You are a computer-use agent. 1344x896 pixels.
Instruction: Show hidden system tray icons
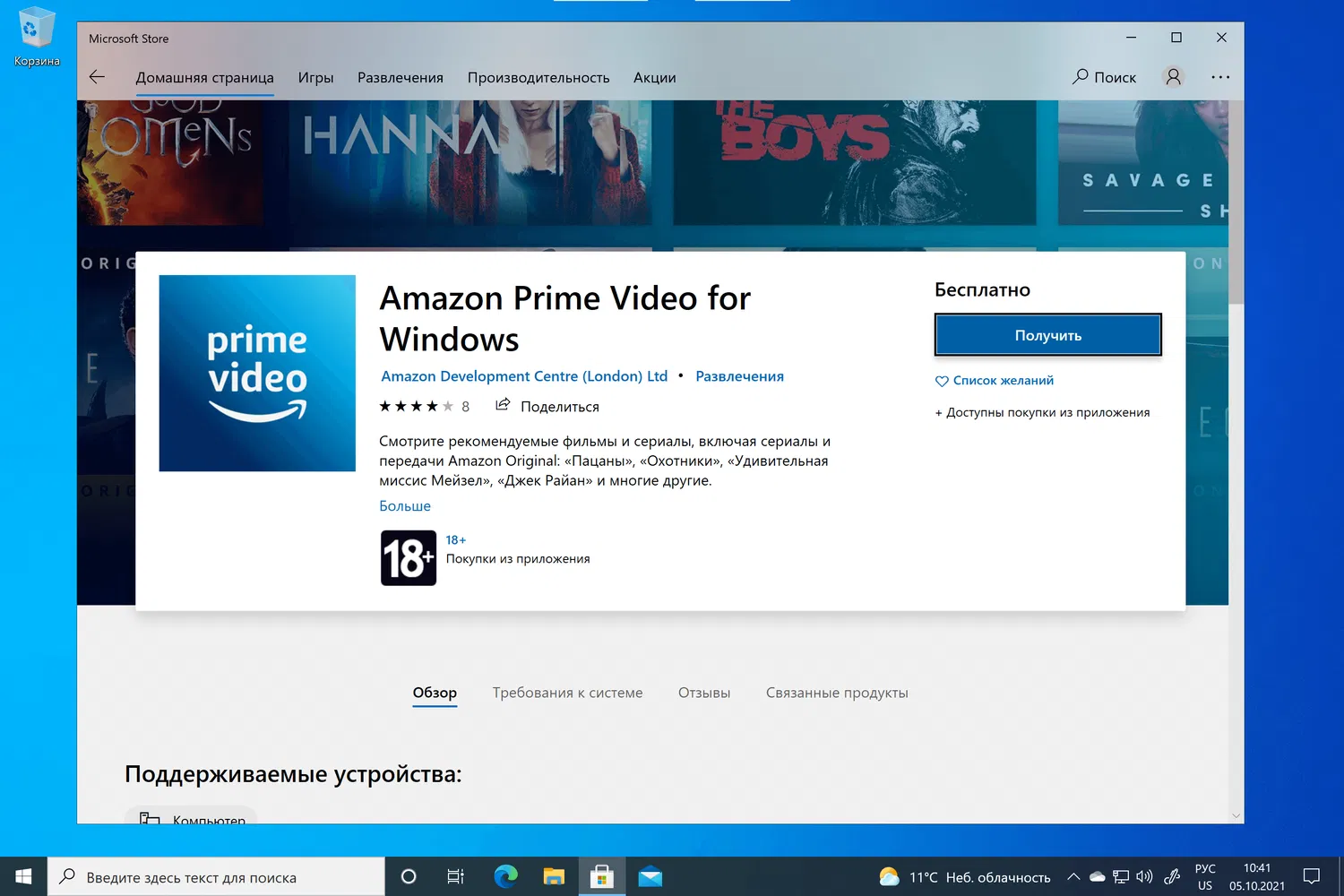coord(1073,876)
